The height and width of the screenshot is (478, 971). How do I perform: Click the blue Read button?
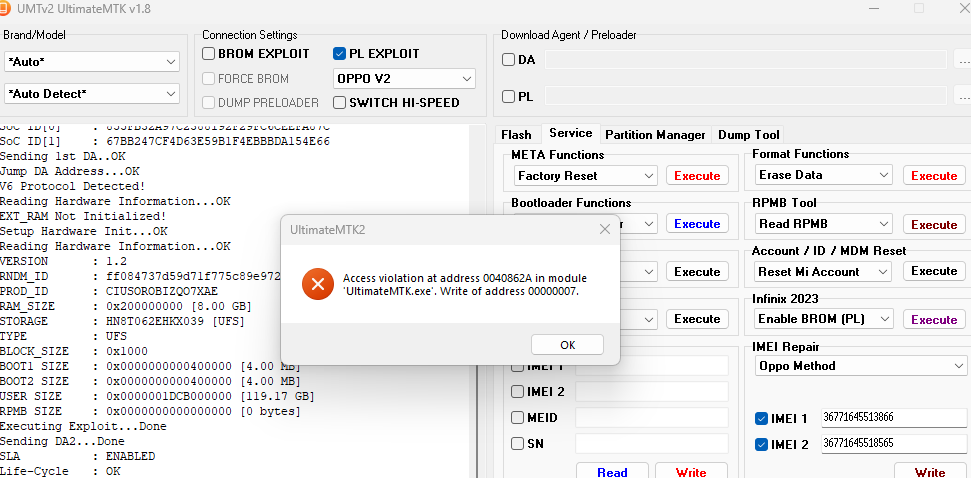pyautogui.click(x=612, y=471)
